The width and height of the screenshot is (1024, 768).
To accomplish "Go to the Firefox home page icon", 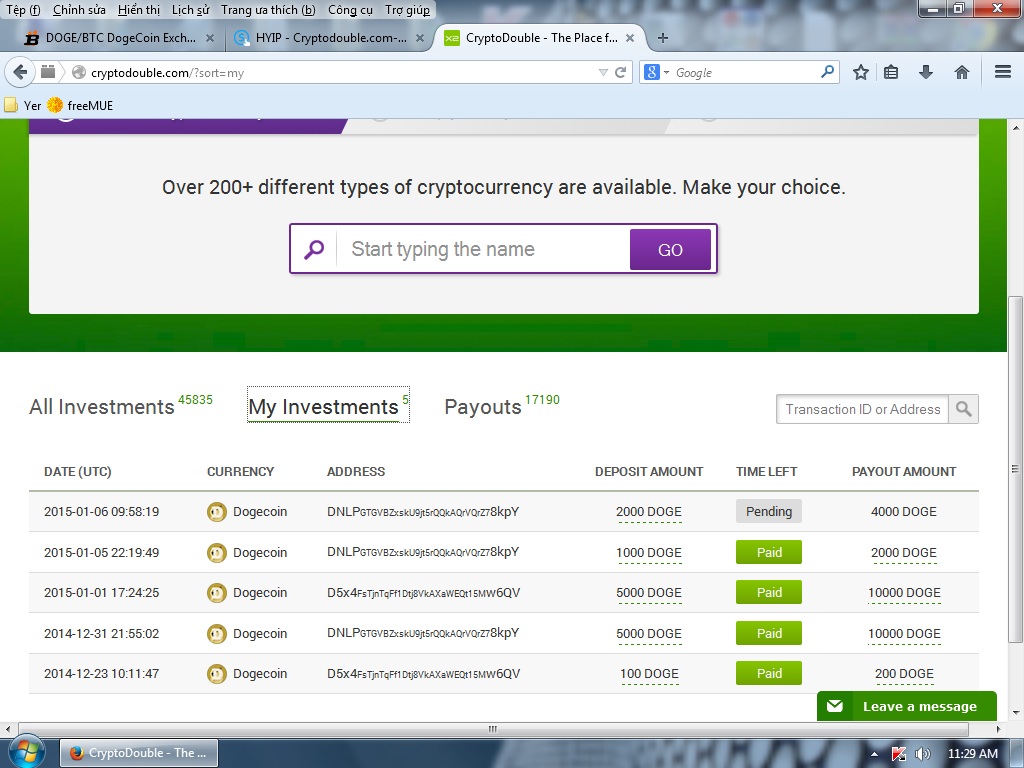I will coord(961,72).
